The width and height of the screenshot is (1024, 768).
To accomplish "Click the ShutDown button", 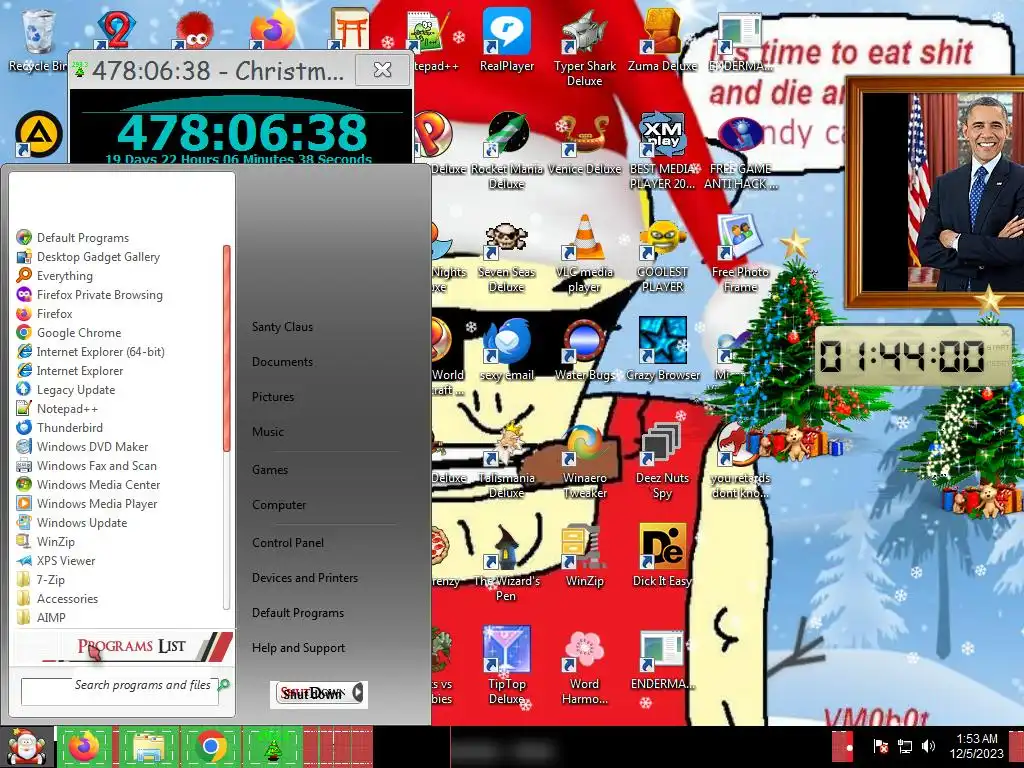I will 312,694.
